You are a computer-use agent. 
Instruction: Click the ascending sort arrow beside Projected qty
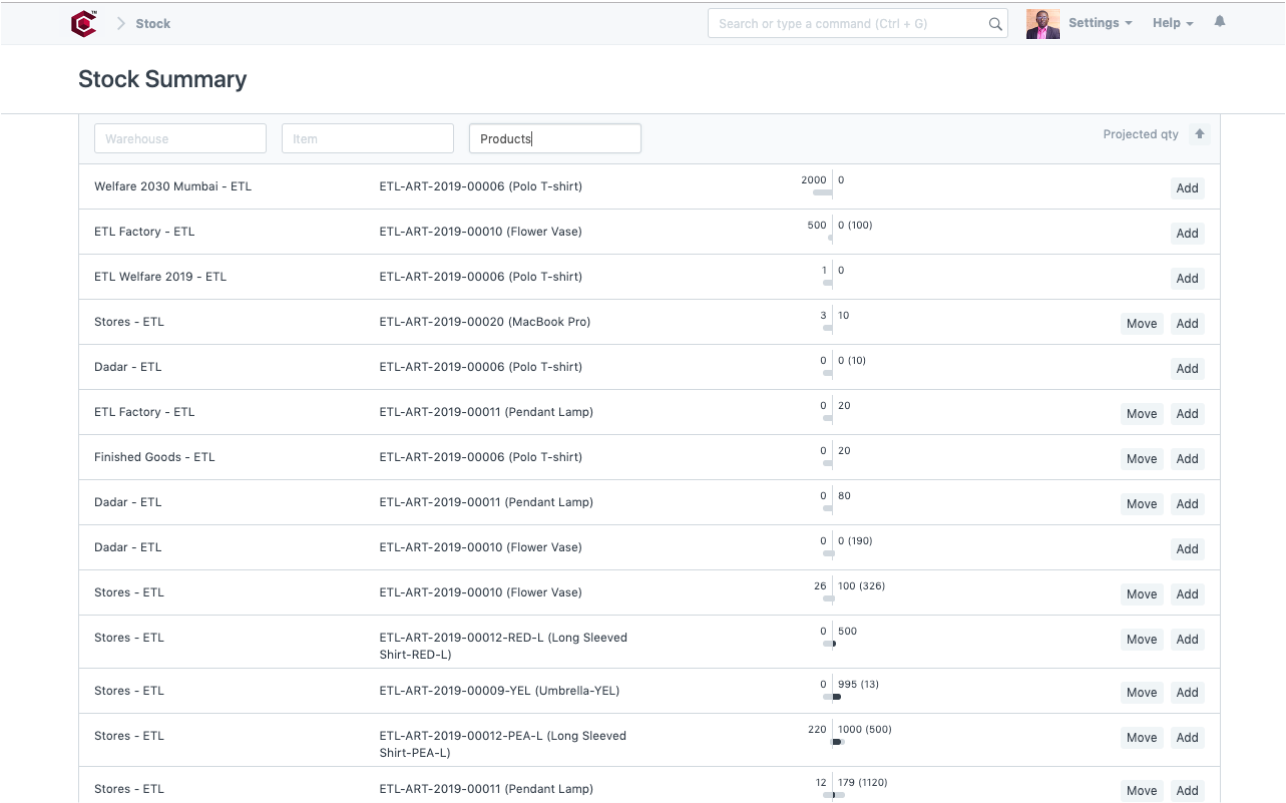point(1199,133)
